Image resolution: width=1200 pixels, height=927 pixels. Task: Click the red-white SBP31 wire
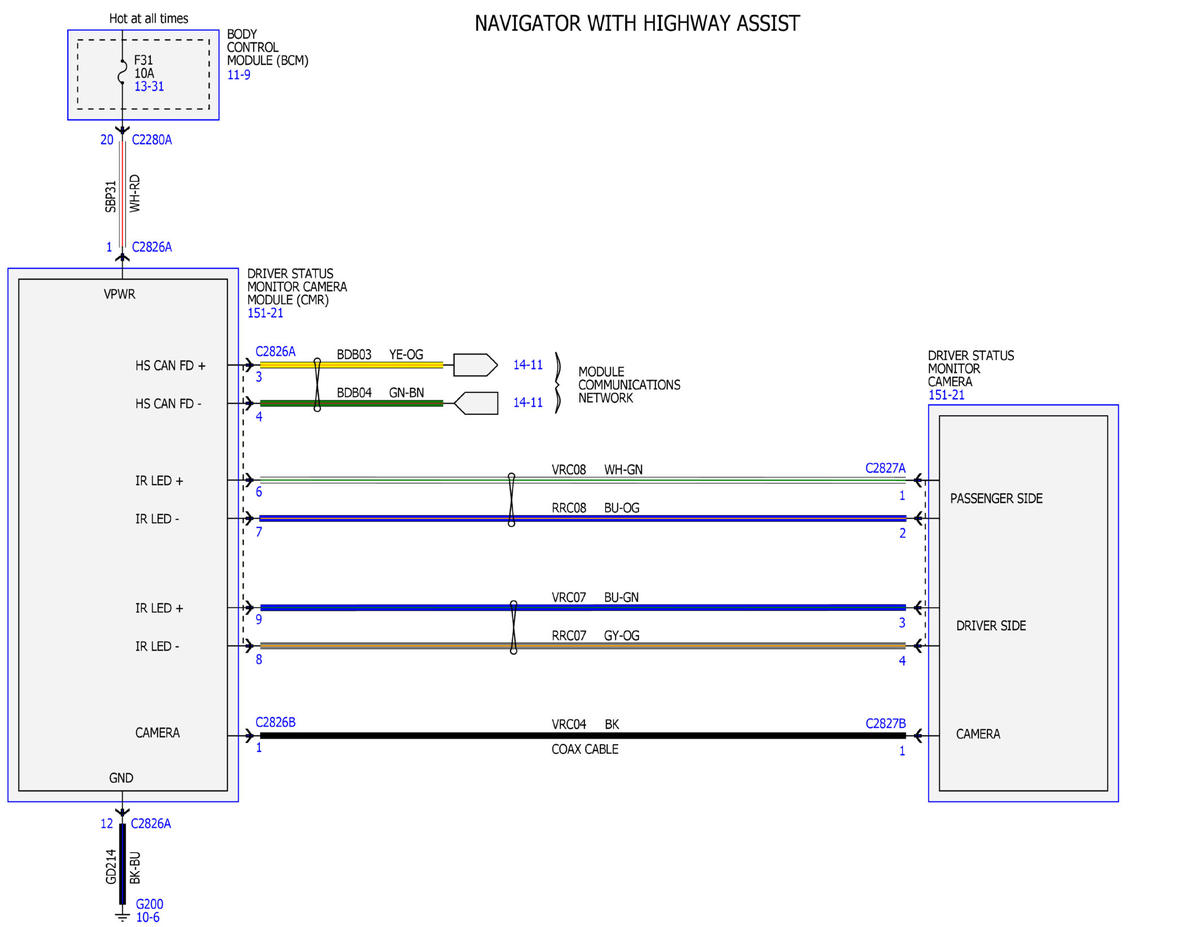[x=122, y=194]
